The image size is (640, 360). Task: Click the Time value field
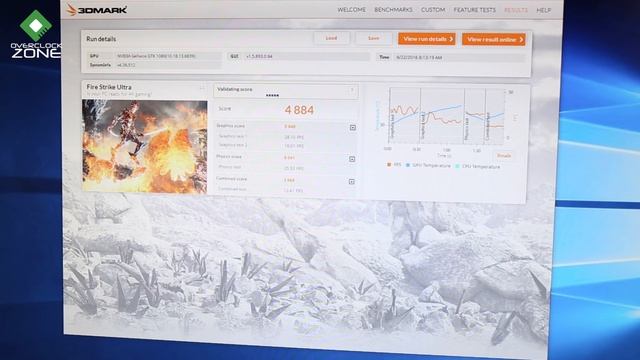click(460, 58)
